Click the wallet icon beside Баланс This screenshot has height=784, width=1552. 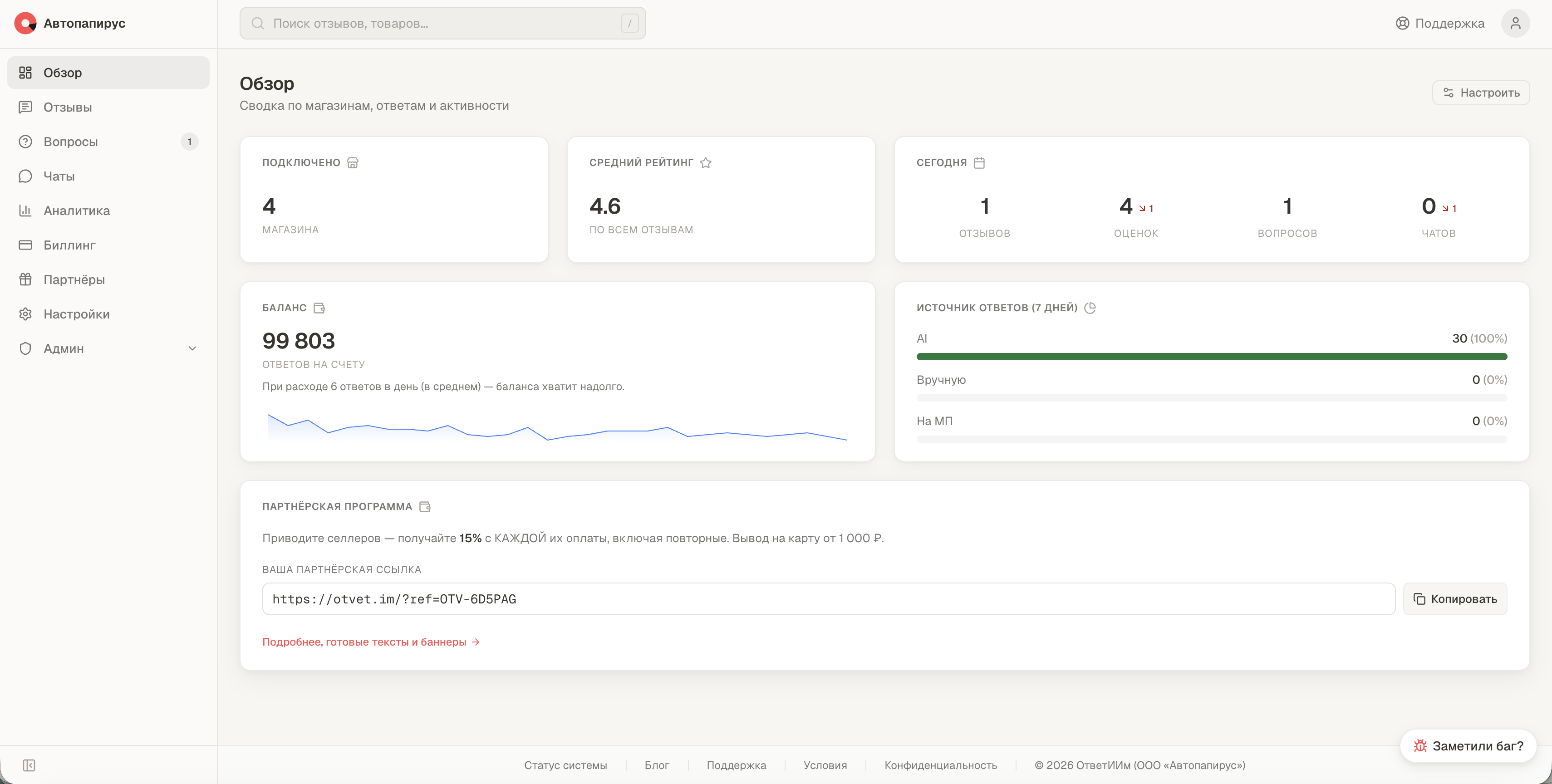[319, 308]
